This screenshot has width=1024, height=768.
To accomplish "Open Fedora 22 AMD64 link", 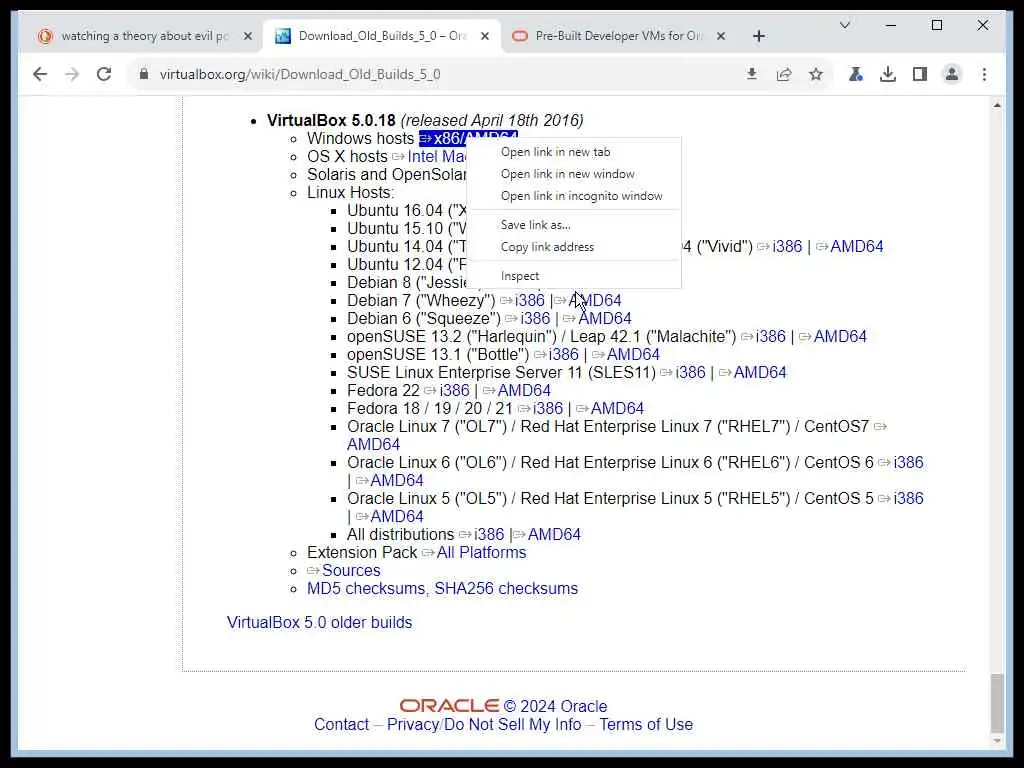I will pyautogui.click(x=524, y=391).
